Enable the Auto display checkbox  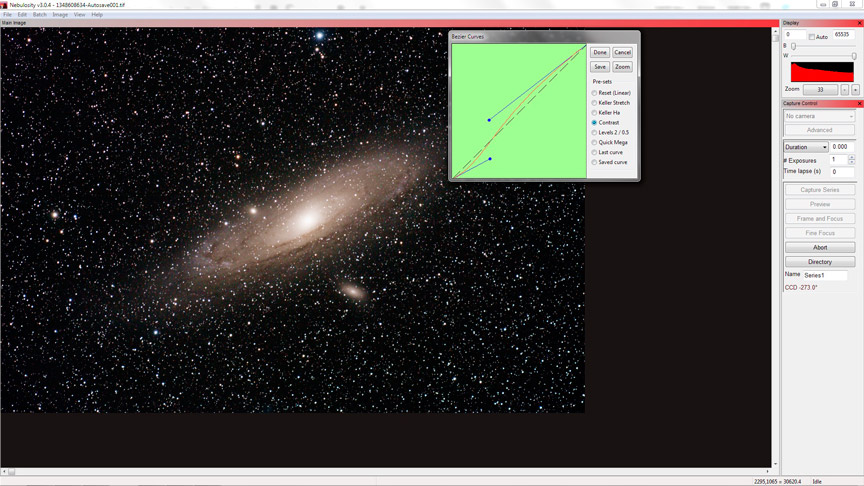coord(812,37)
